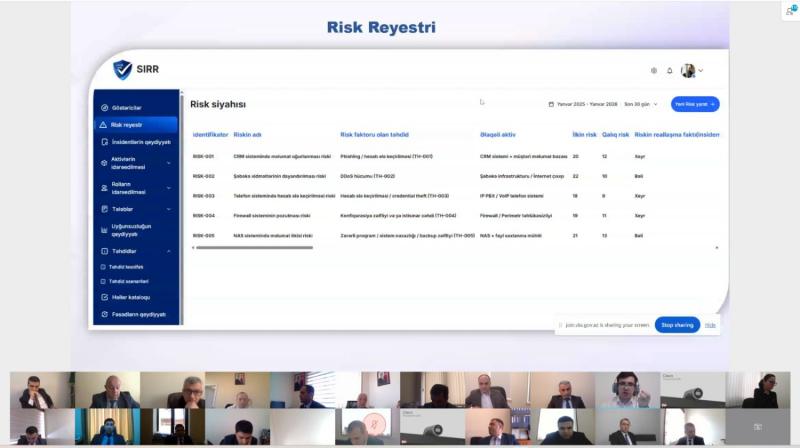
Task: Expand the Rolların idarəedilməsi submenu
Action: tap(168, 187)
